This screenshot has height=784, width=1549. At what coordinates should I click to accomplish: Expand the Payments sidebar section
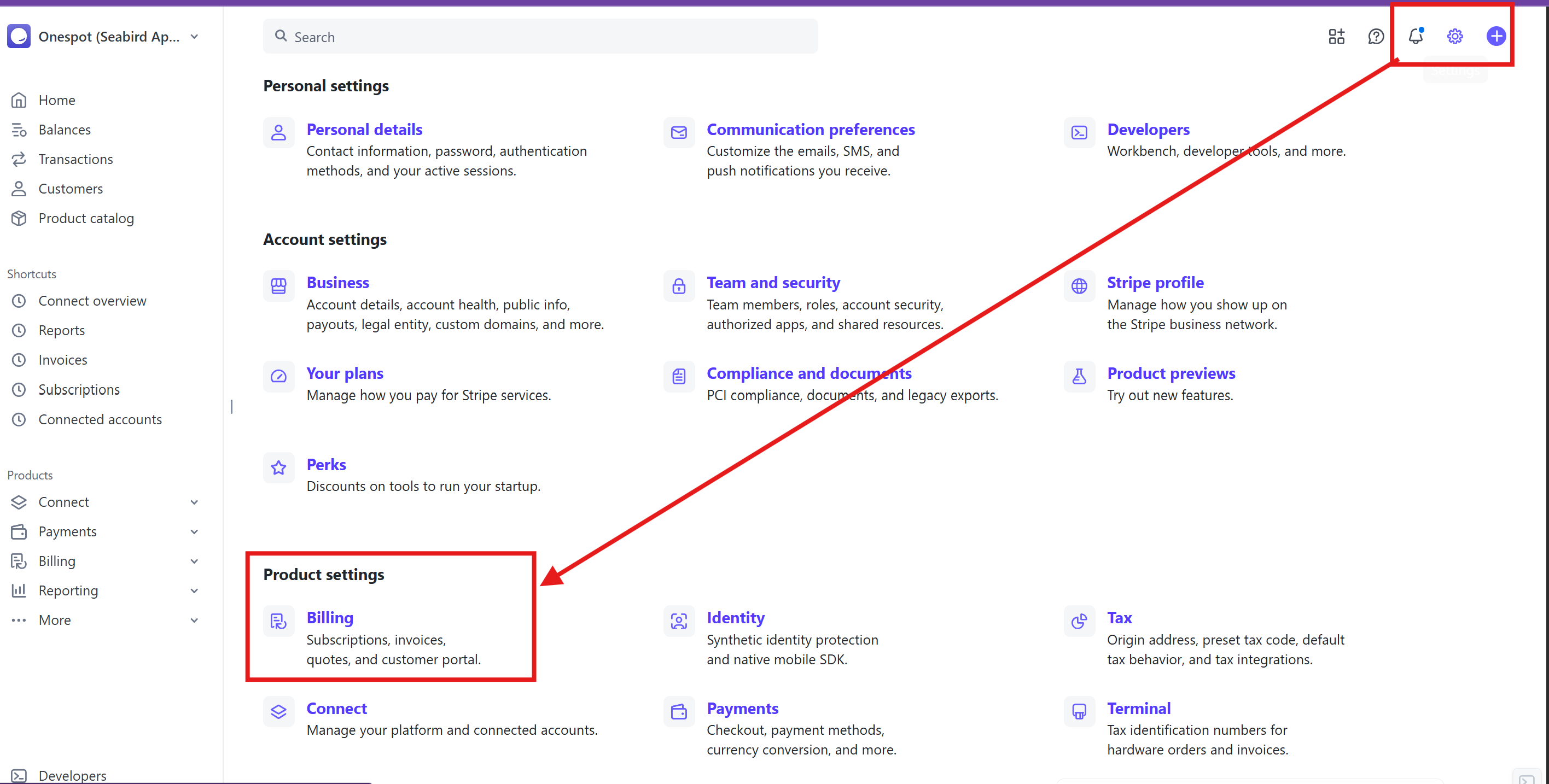pos(194,531)
